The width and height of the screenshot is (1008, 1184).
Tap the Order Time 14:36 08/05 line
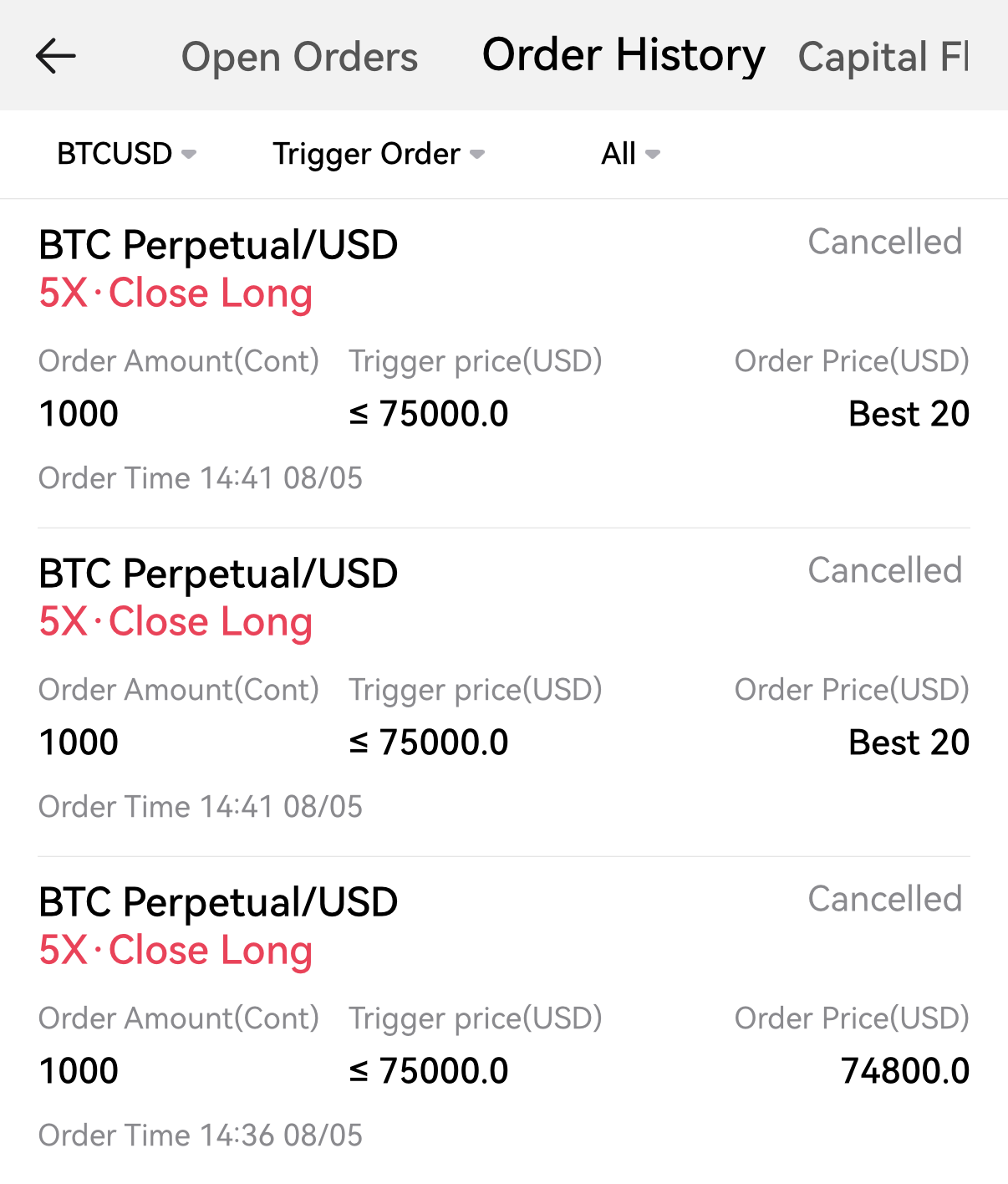[x=201, y=1135]
